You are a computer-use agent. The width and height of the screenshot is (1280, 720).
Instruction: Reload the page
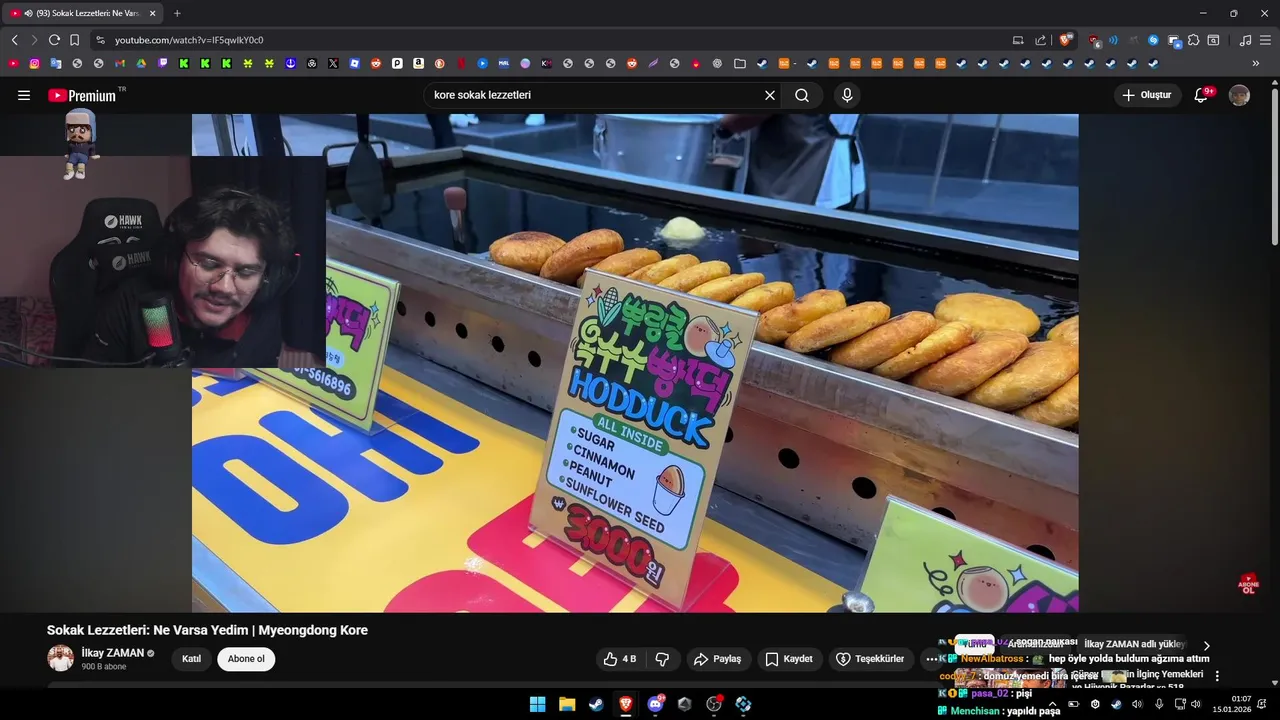(x=54, y=40)
